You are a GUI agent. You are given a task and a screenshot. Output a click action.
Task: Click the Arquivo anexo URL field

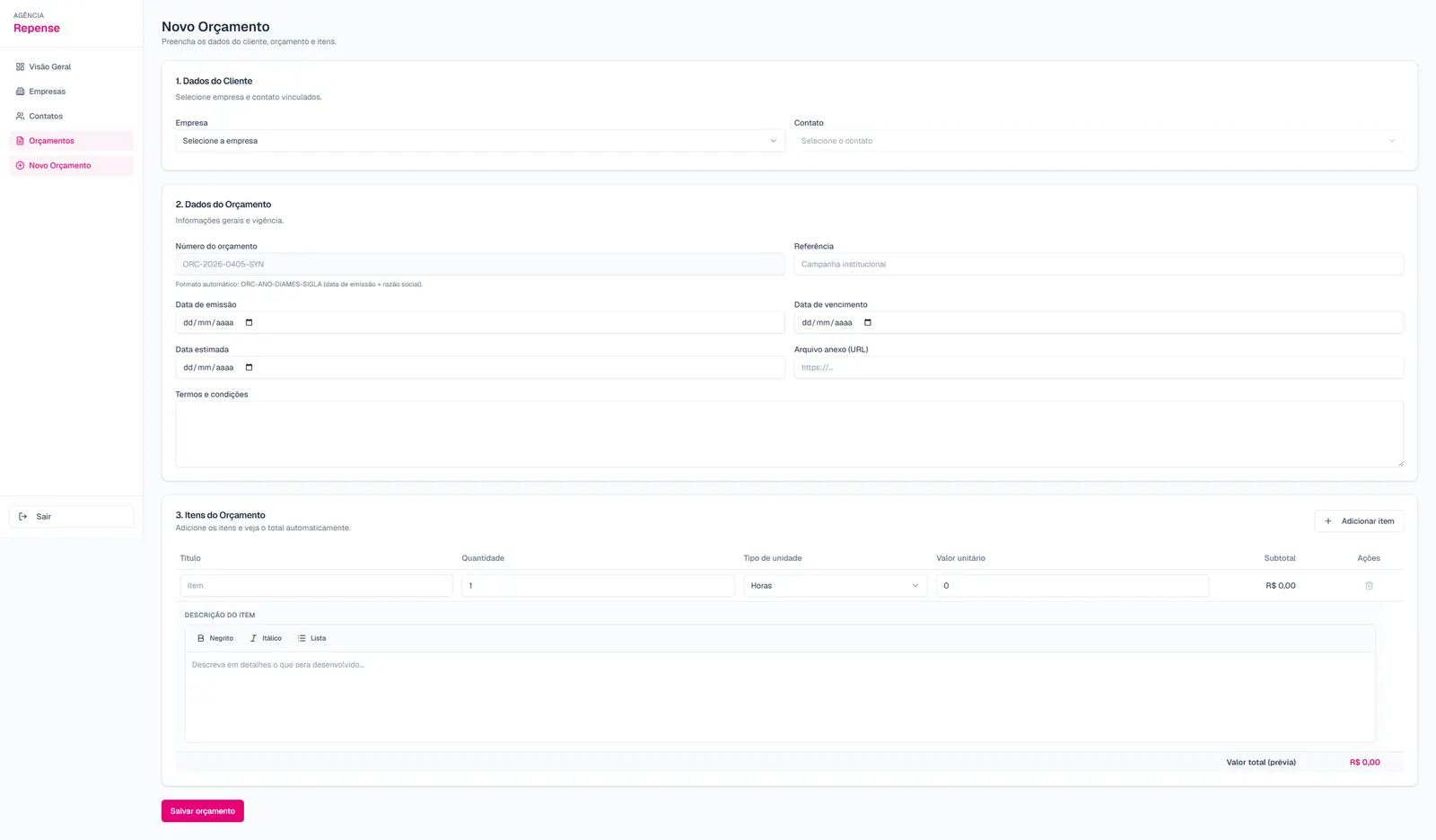point(1099,367)
